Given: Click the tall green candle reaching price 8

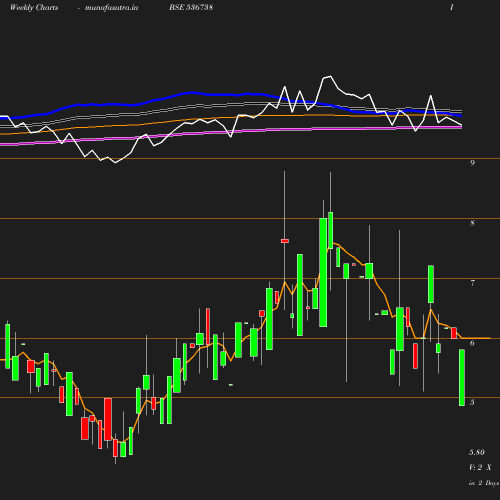Looking at the screenshot, I should [323, 272].
